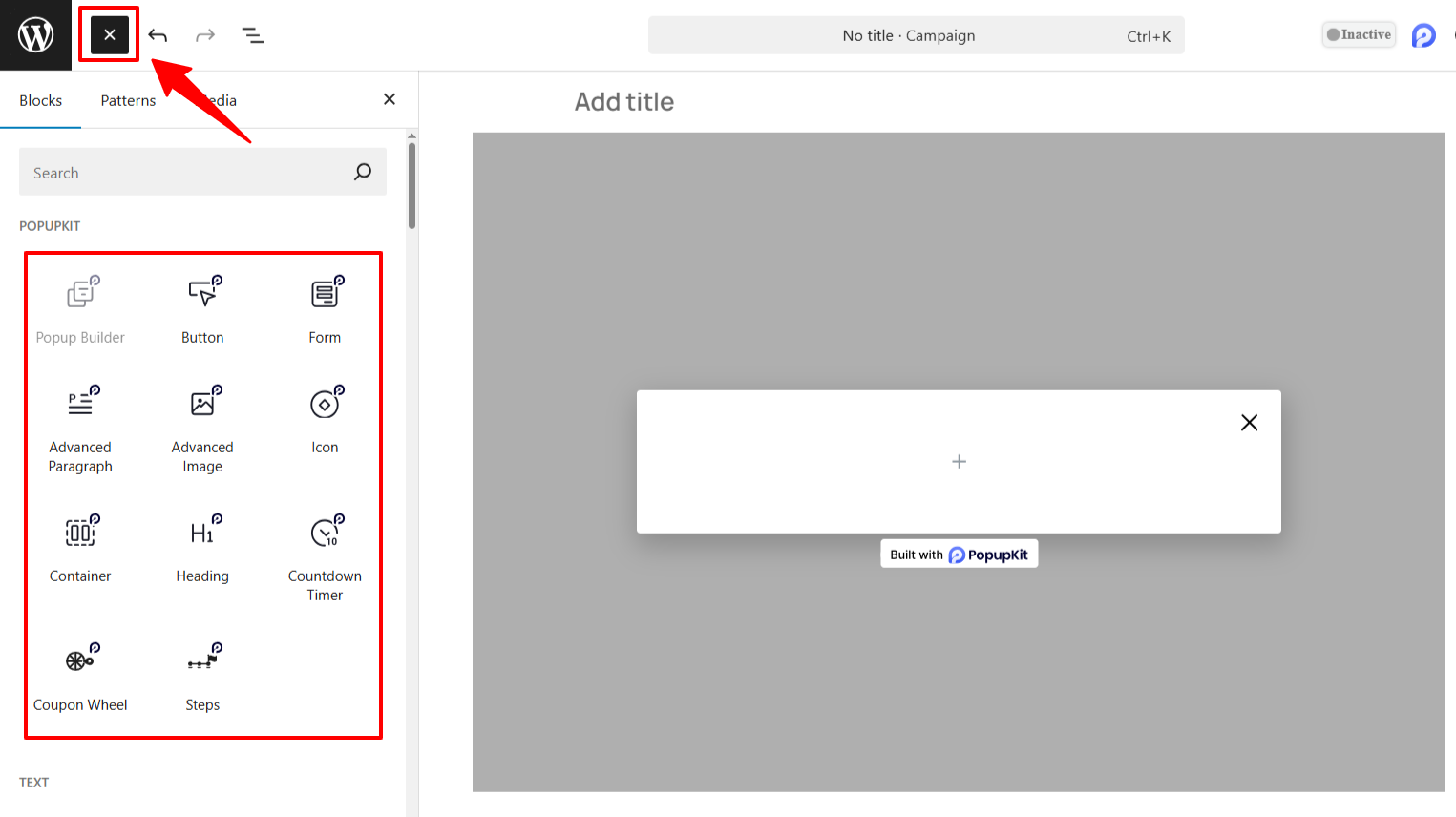This screenshot has height=817, width=1456.
Task: Insert the Countdown Timer block
Action: point(325,558)
